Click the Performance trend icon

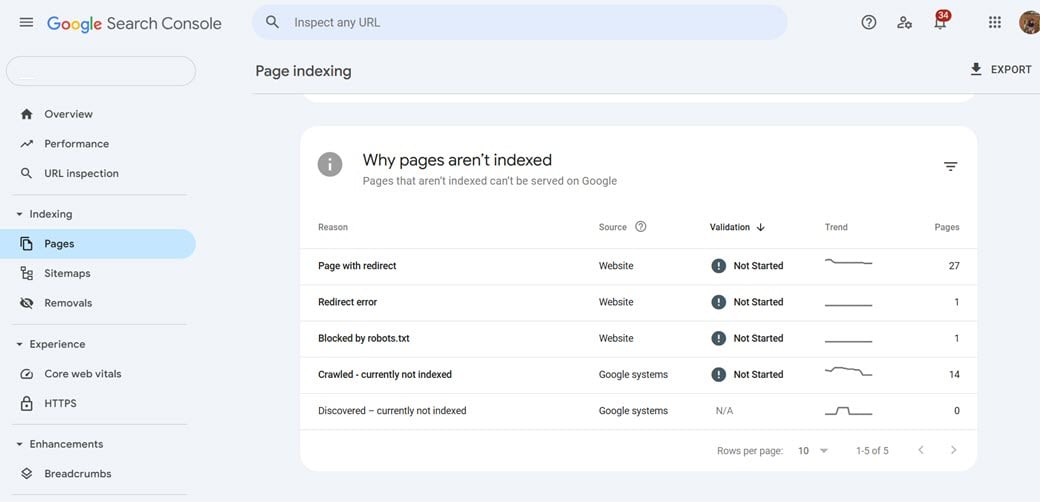[27, 144]
